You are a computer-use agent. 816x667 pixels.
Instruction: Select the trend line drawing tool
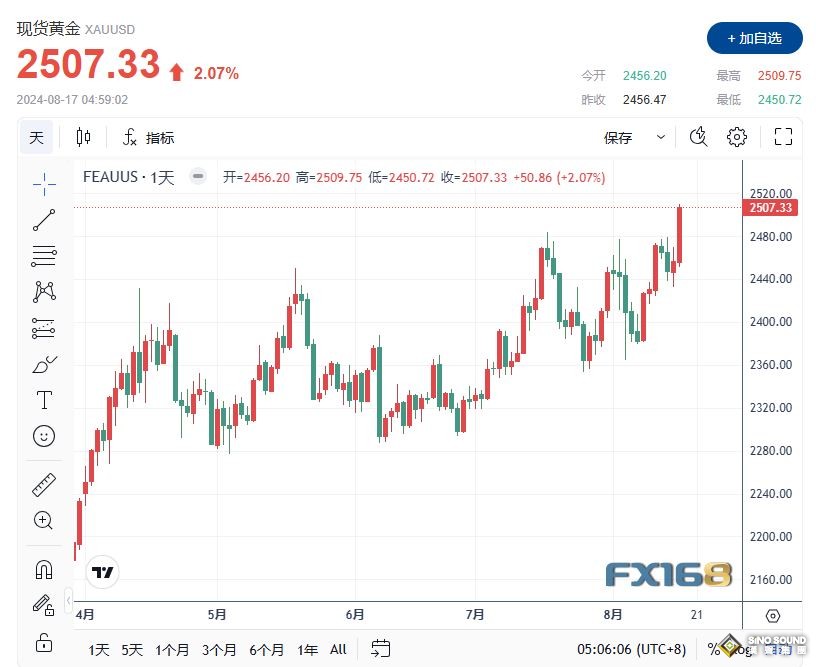[44, 220]
